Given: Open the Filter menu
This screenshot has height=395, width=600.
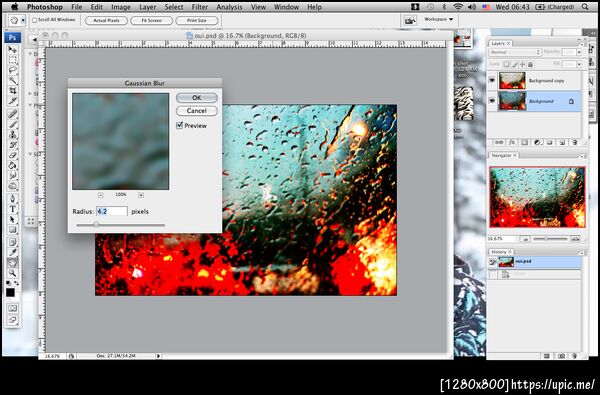Looking at the screenshot, I should [200, 7].
